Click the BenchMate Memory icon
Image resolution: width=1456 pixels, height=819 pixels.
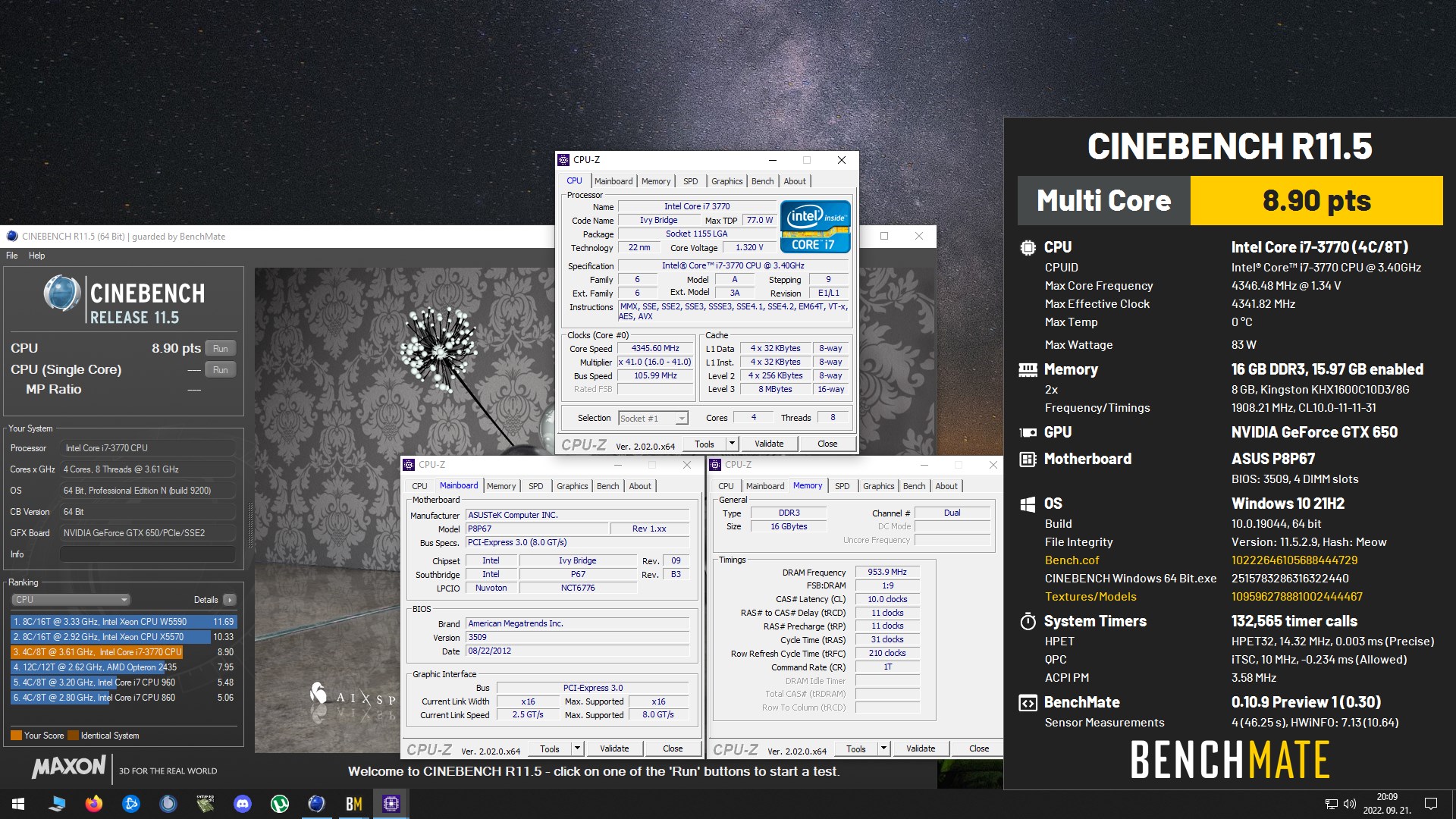[x=1028, y=369]
